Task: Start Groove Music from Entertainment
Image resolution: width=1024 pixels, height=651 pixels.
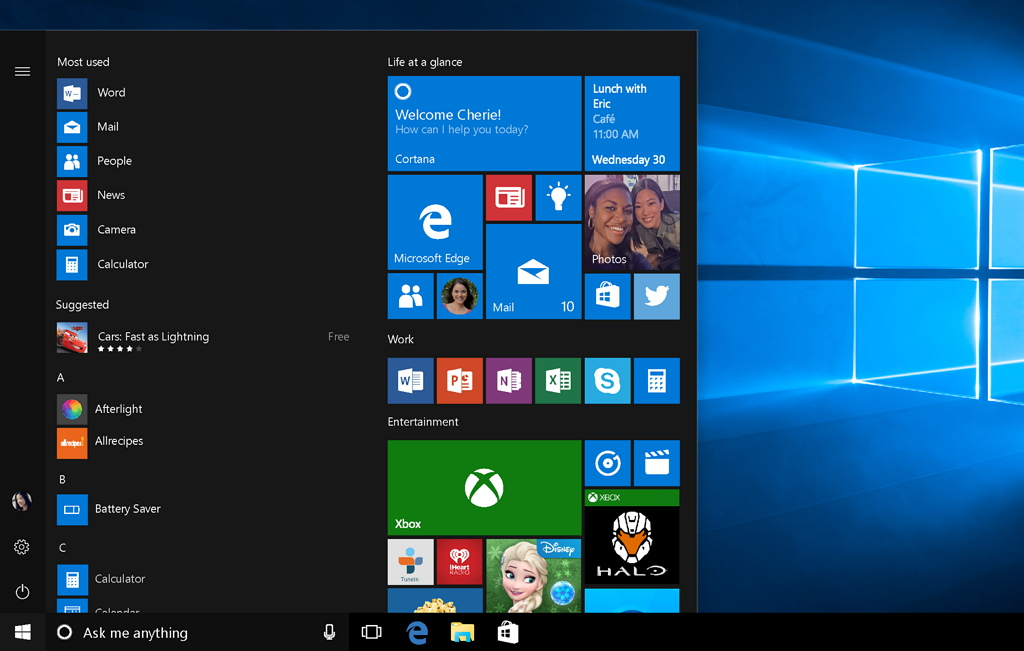Action: (607, 462)
